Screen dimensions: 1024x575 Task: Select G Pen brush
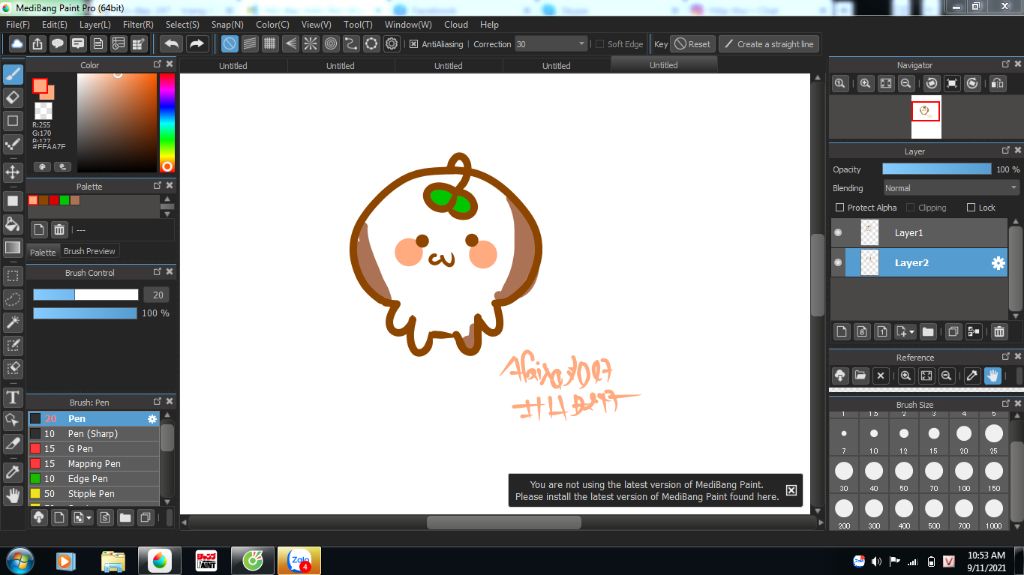[94, 449]
